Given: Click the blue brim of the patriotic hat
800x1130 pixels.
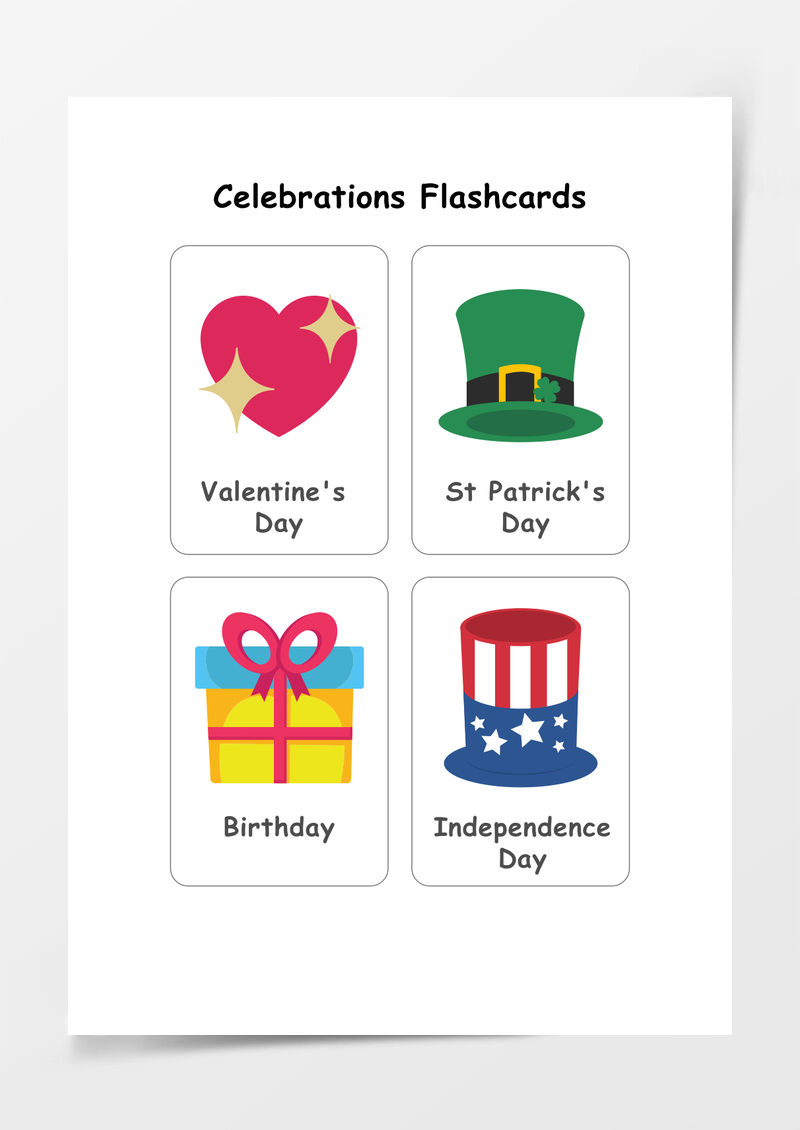Looking at the screenshot, I should [520, 768].
